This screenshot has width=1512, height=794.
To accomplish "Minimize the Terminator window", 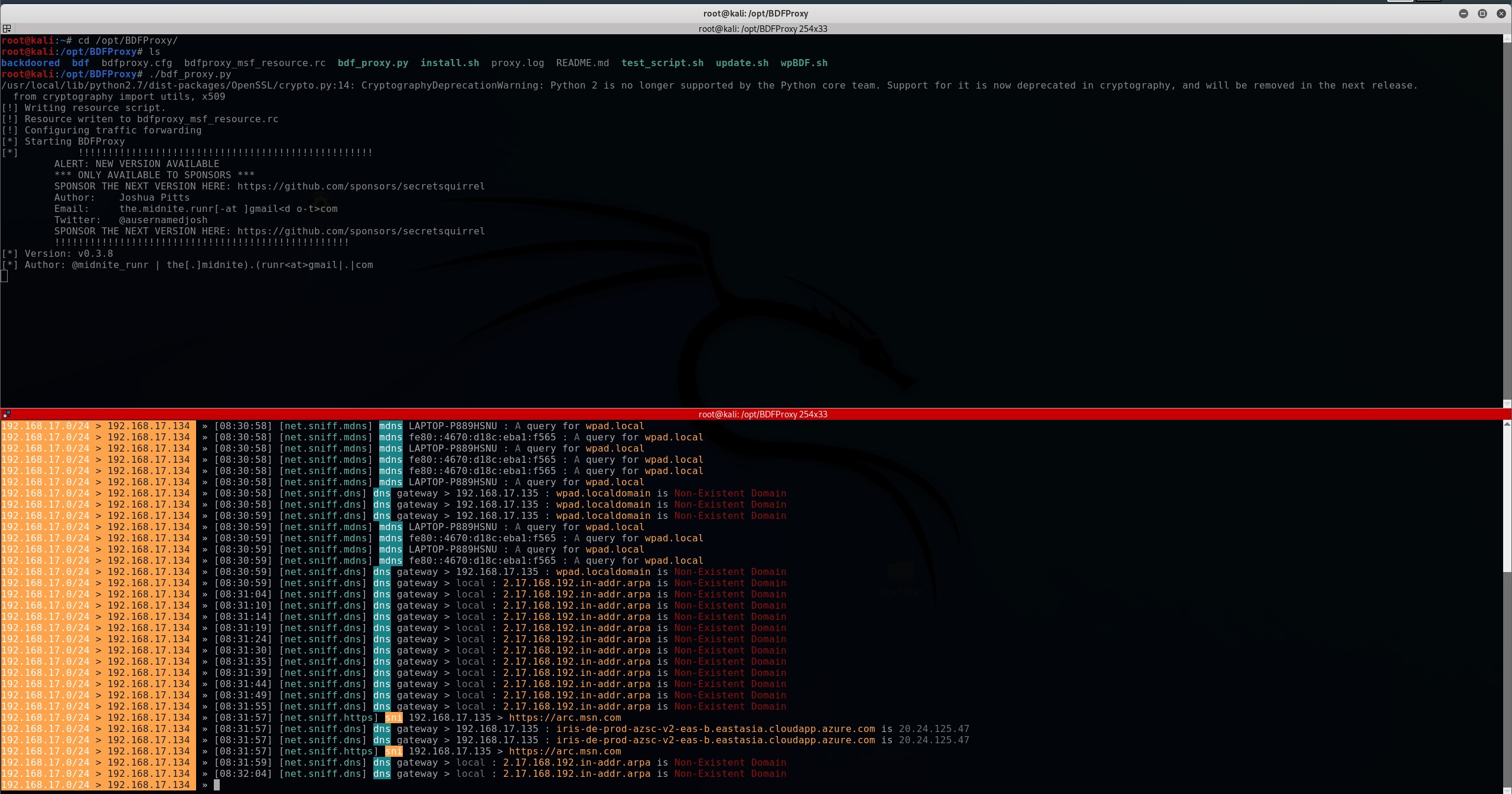I will [1463, 14].
